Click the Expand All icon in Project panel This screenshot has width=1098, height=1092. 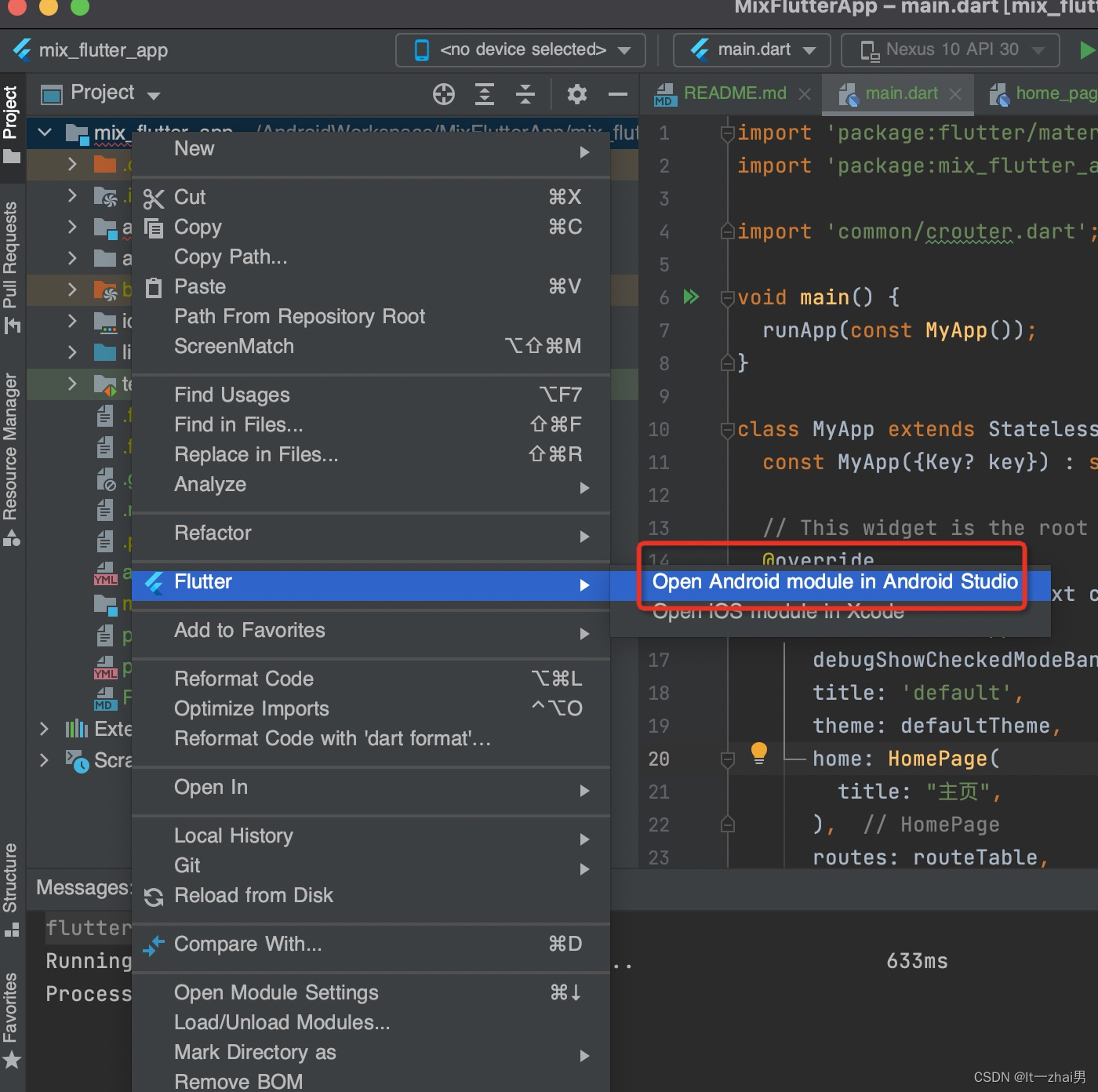[x=485, y=94]
